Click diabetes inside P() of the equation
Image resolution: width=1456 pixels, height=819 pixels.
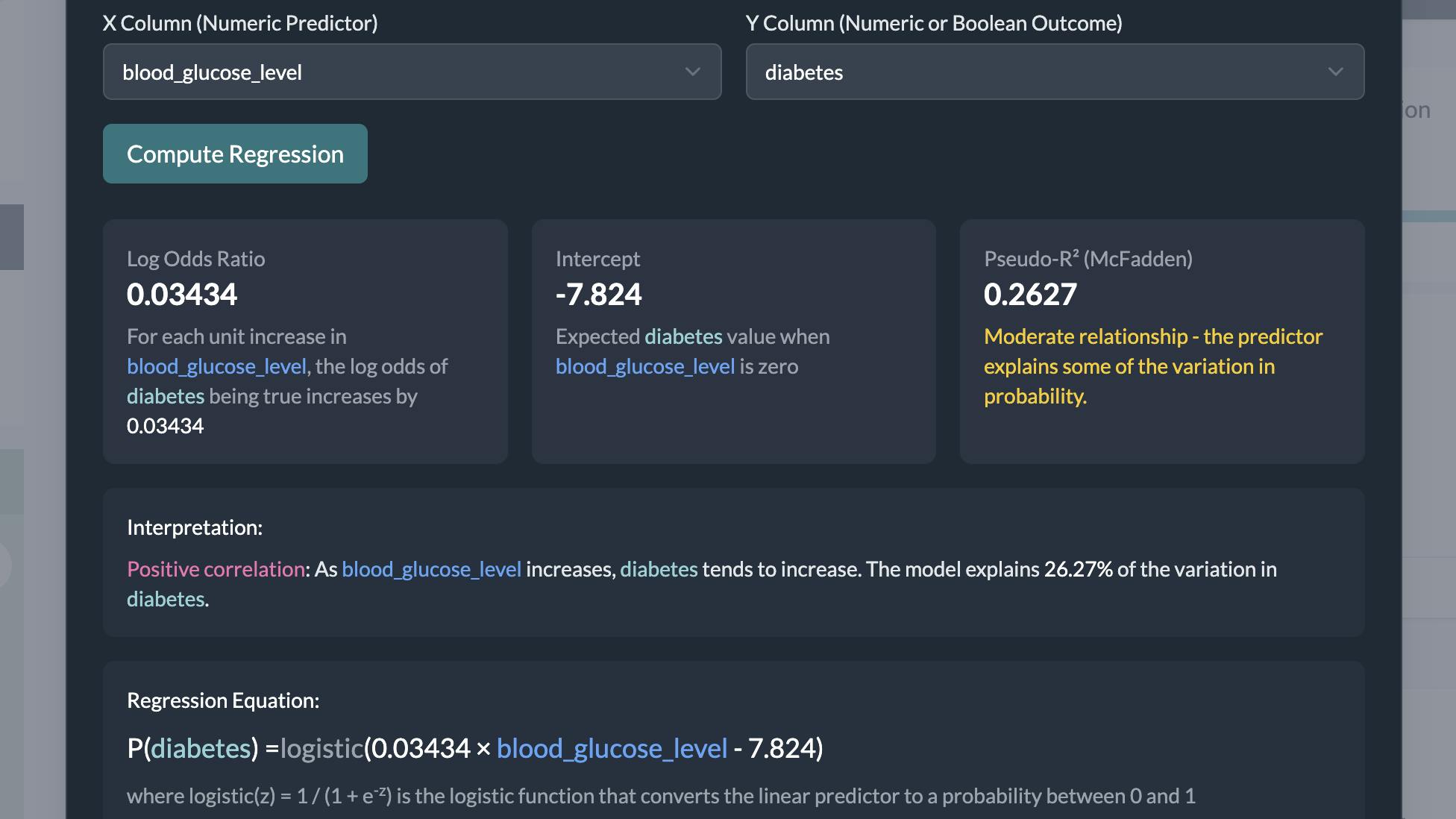coord(201,748)
